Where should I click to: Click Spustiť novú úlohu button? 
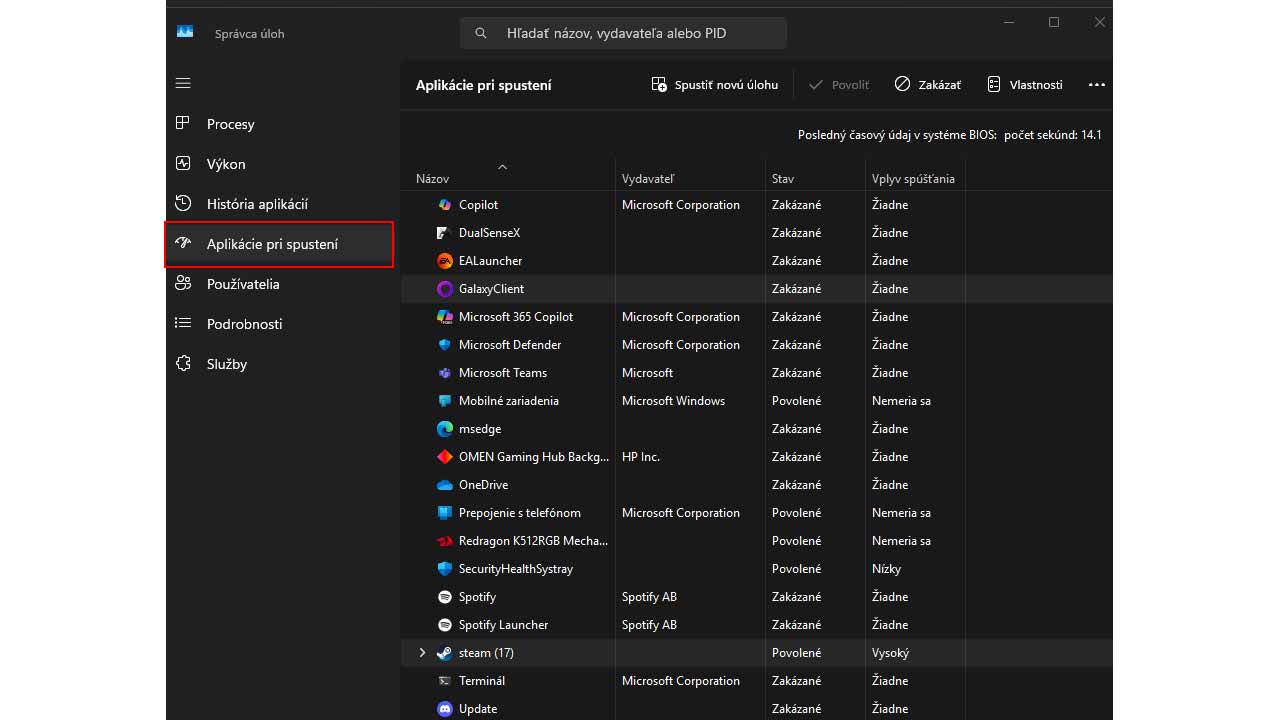(715, 85)
